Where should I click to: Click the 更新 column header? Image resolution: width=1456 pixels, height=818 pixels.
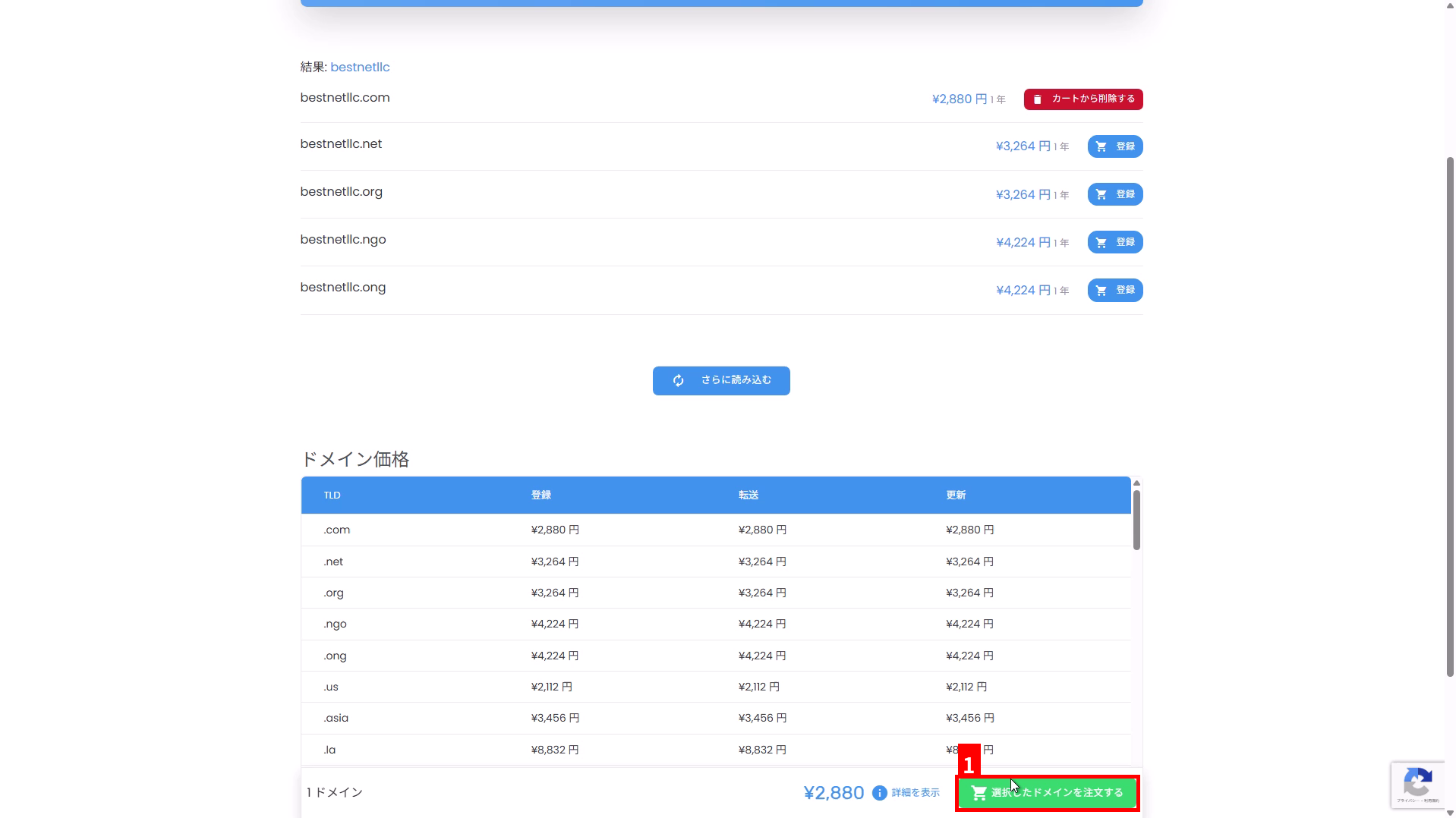pos(955,496)
